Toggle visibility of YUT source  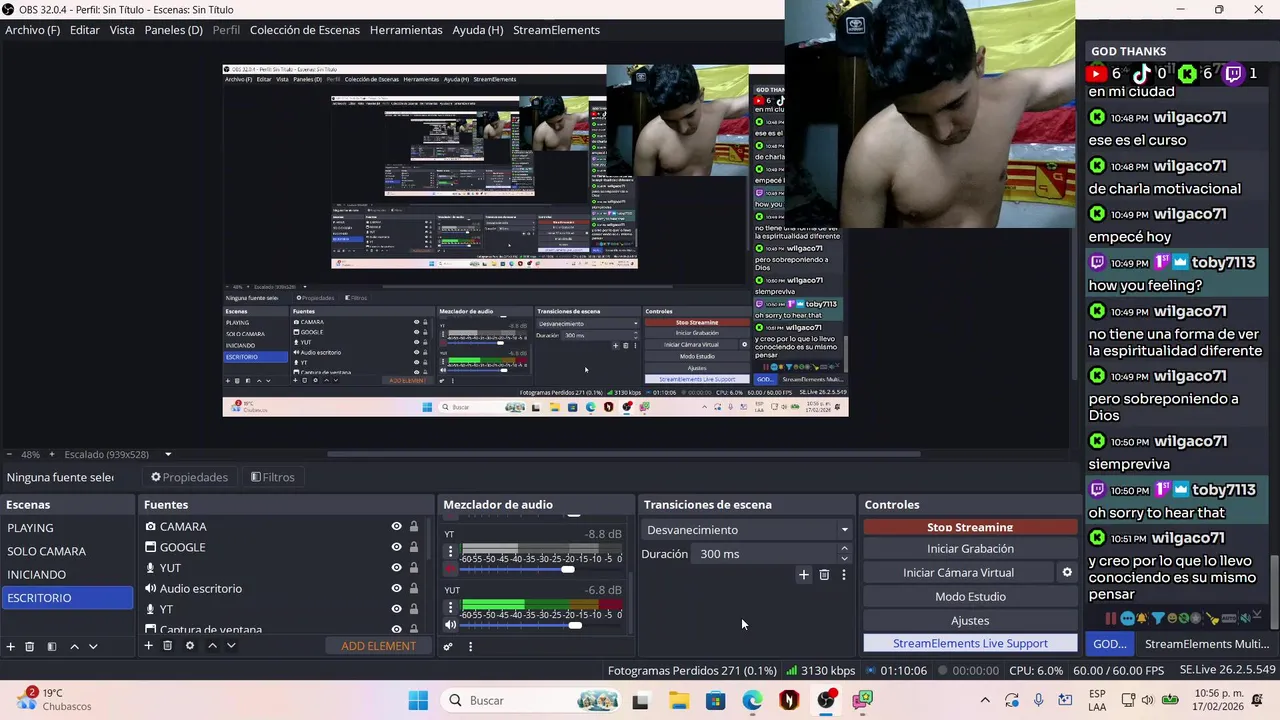click(x=396, y=568)
